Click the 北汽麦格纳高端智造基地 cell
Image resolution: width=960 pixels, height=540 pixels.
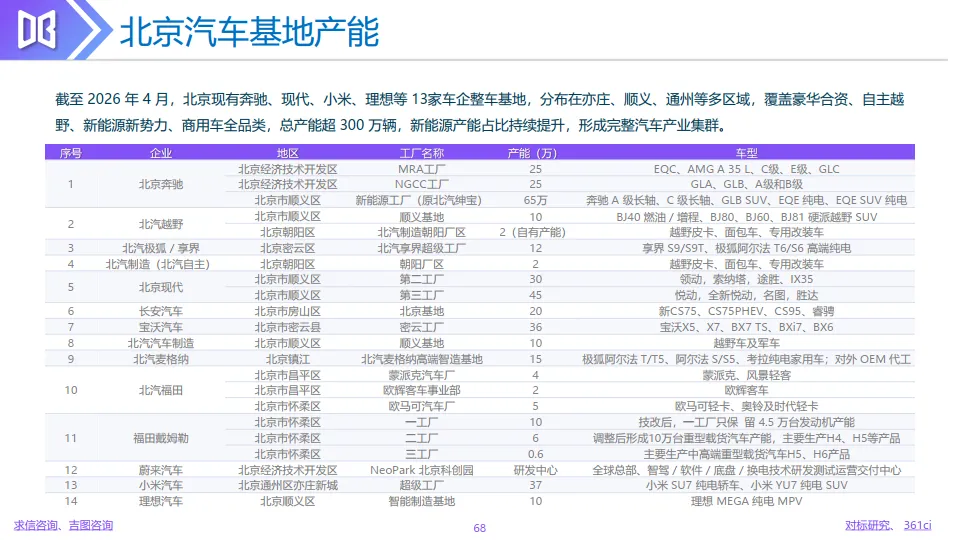421,359
